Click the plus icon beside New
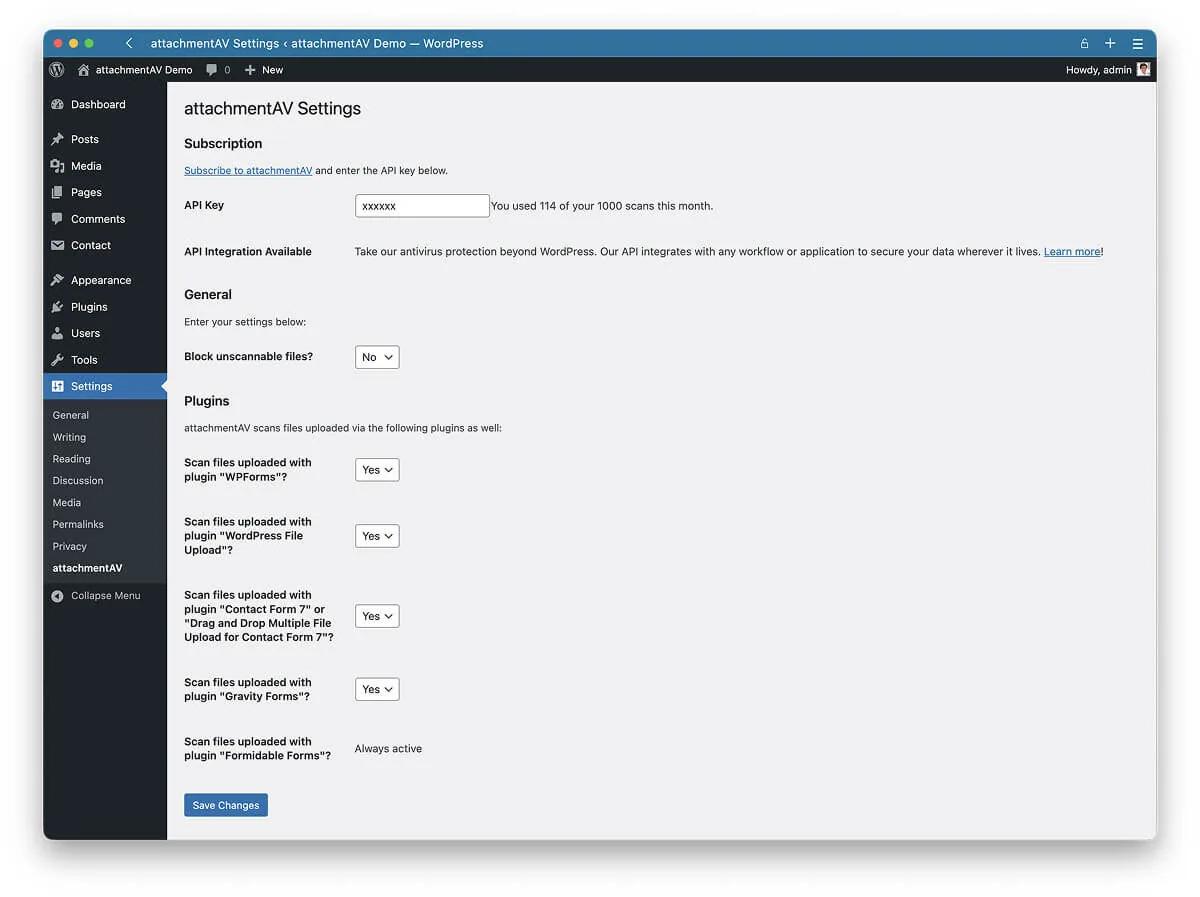 tap(250, 70)
